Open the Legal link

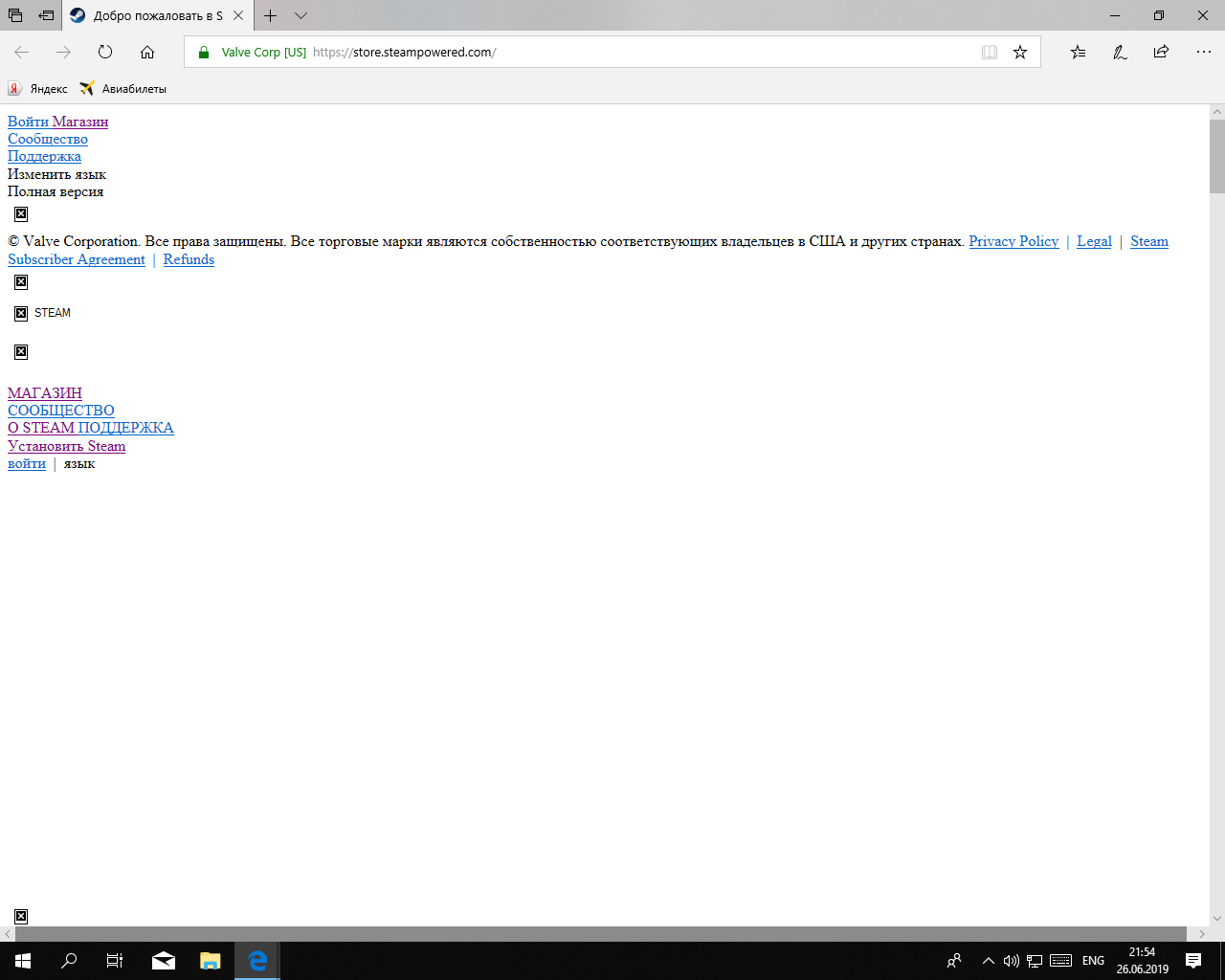[x=1094, y=241]
